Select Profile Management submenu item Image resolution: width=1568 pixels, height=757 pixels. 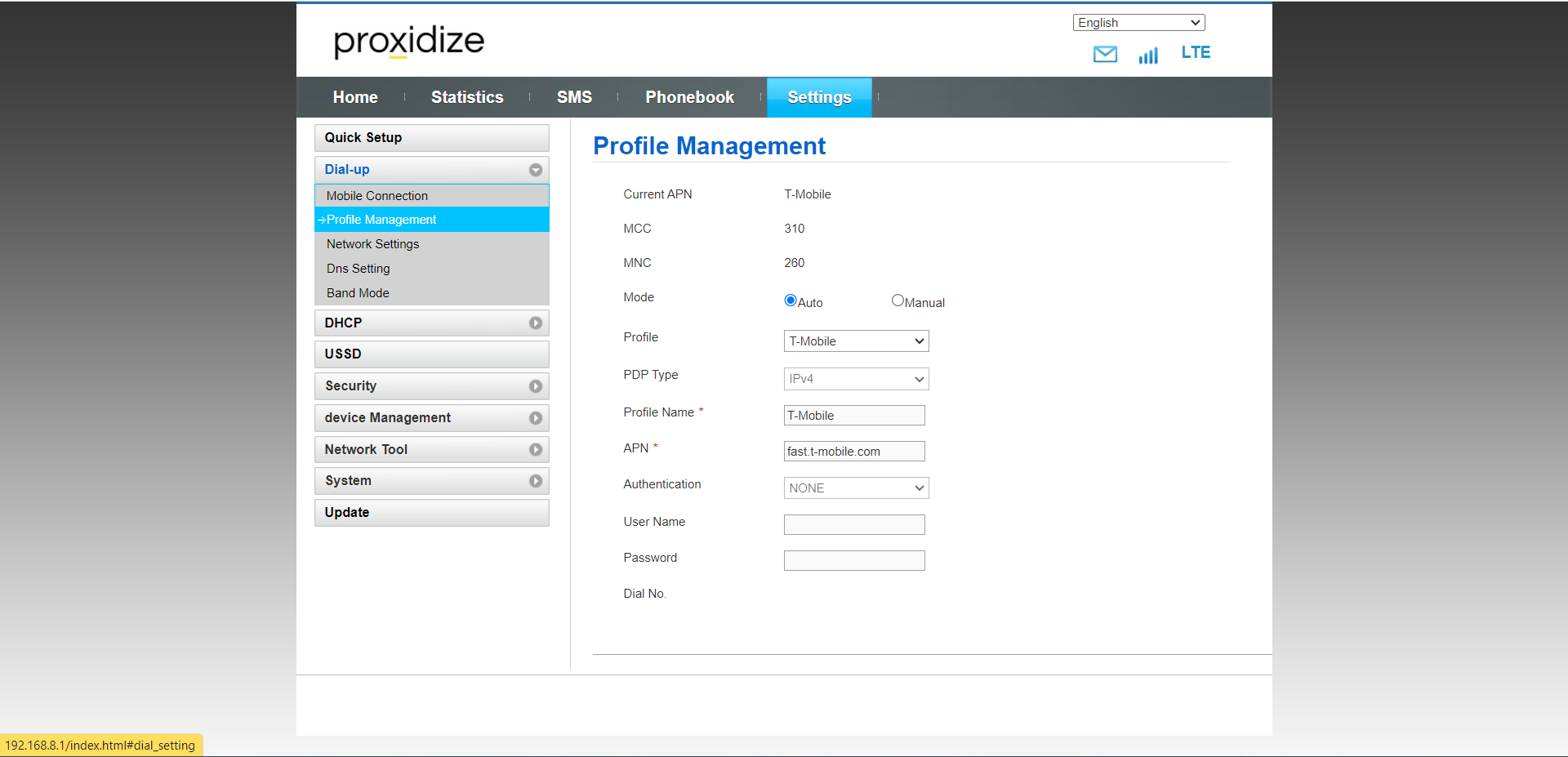(432, 220)
